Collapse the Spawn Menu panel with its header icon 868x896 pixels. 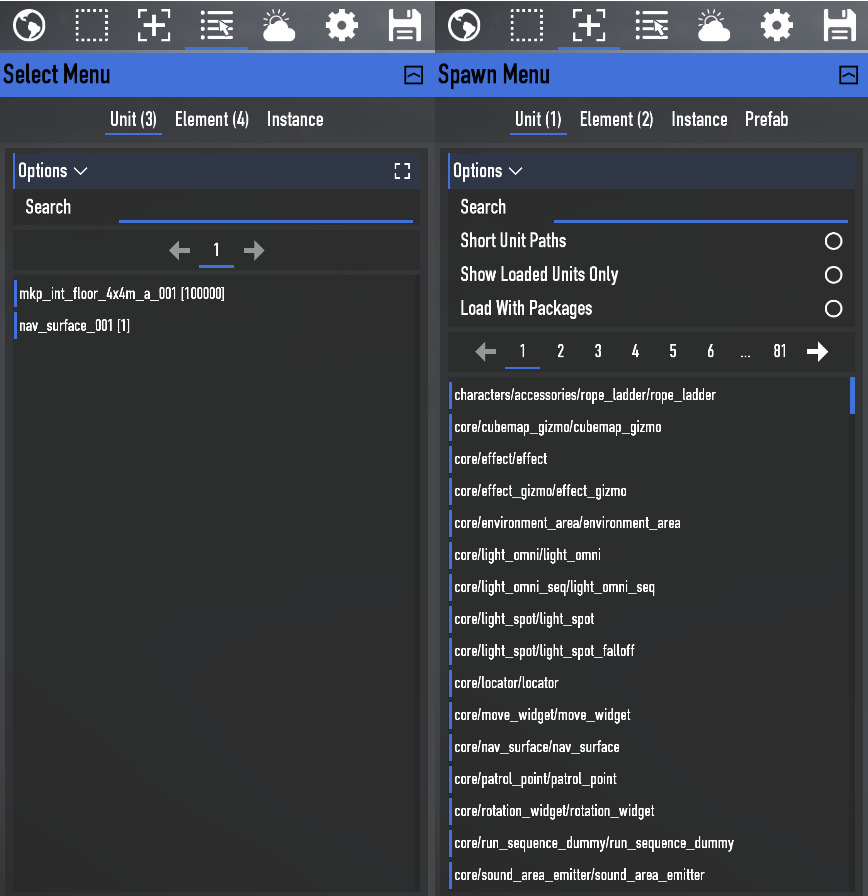(849, 75)
